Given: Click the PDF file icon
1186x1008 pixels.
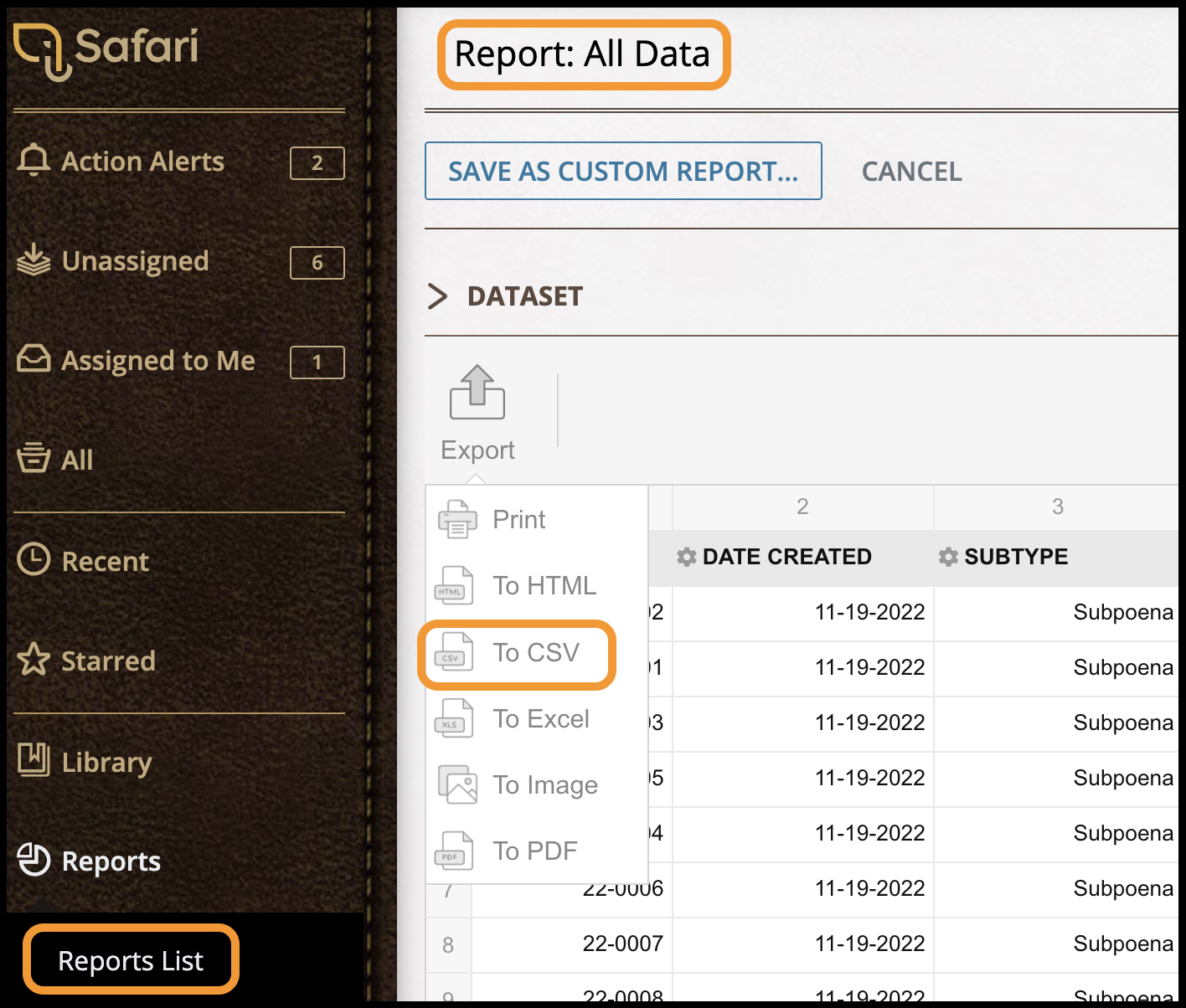Looking at the screenshot, I should coord(453,851).
